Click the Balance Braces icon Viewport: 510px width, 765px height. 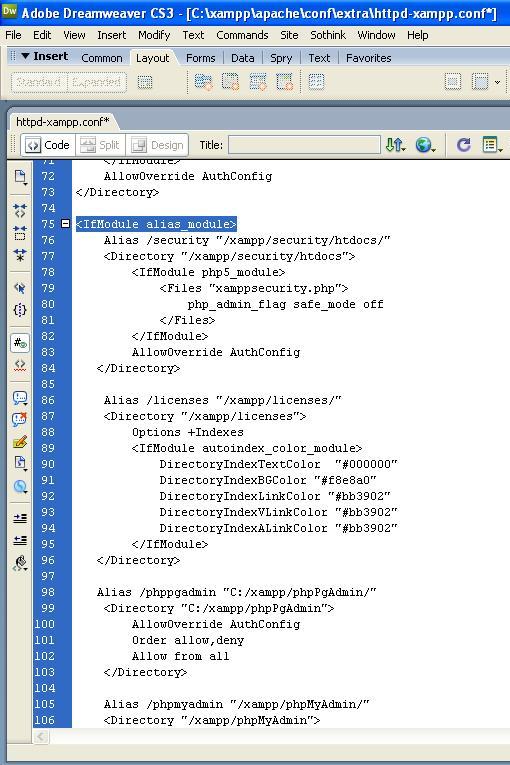[x=20, y=310]
